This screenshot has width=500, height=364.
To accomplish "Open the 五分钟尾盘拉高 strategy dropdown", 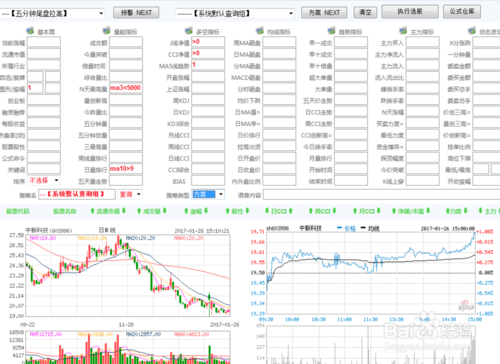I will click(x=101, y=13).
